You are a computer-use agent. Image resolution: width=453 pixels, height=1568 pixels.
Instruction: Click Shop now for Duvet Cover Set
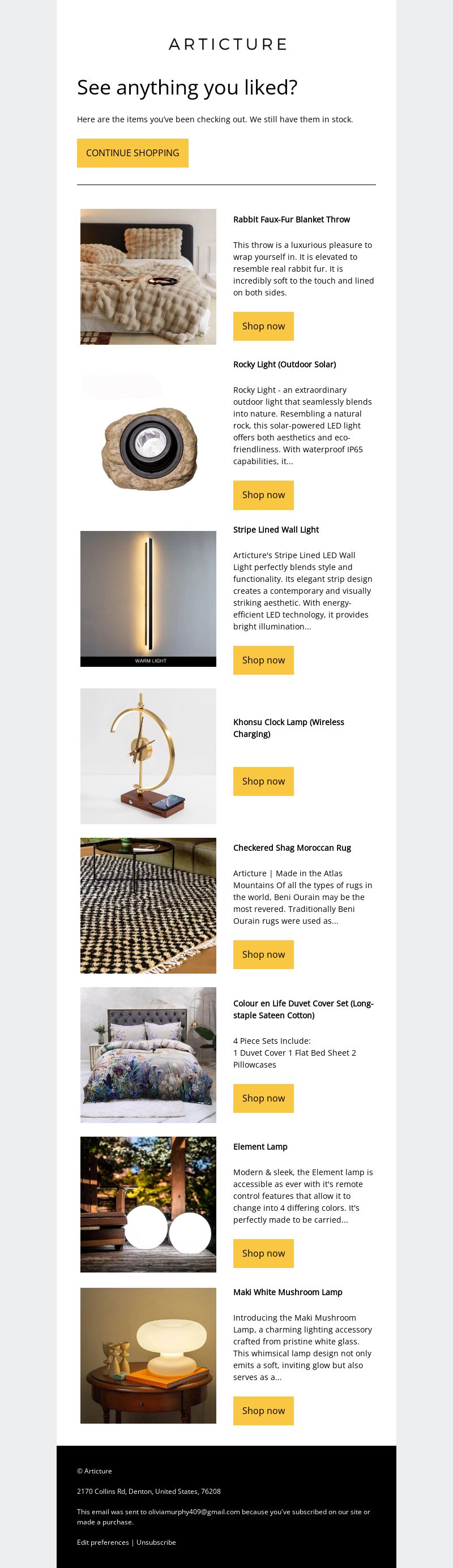(264, 1098)
